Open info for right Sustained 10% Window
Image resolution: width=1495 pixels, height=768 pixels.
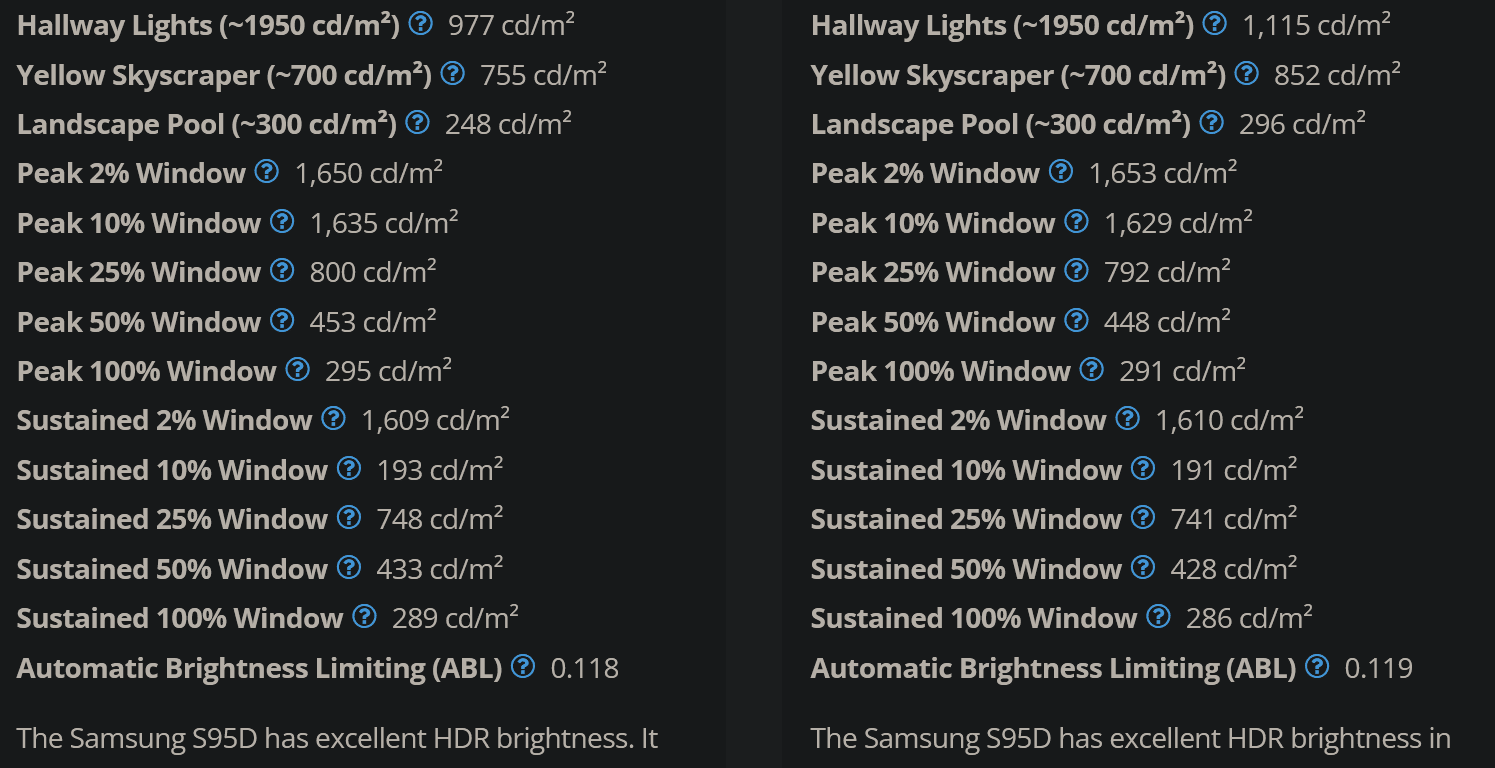tap(1143, 468)
